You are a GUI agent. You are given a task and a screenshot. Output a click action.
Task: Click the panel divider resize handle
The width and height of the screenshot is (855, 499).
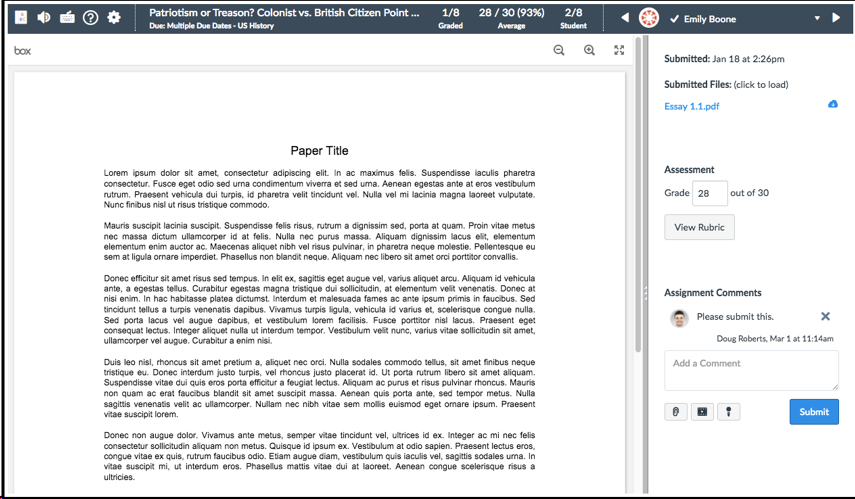coord(646,293)
